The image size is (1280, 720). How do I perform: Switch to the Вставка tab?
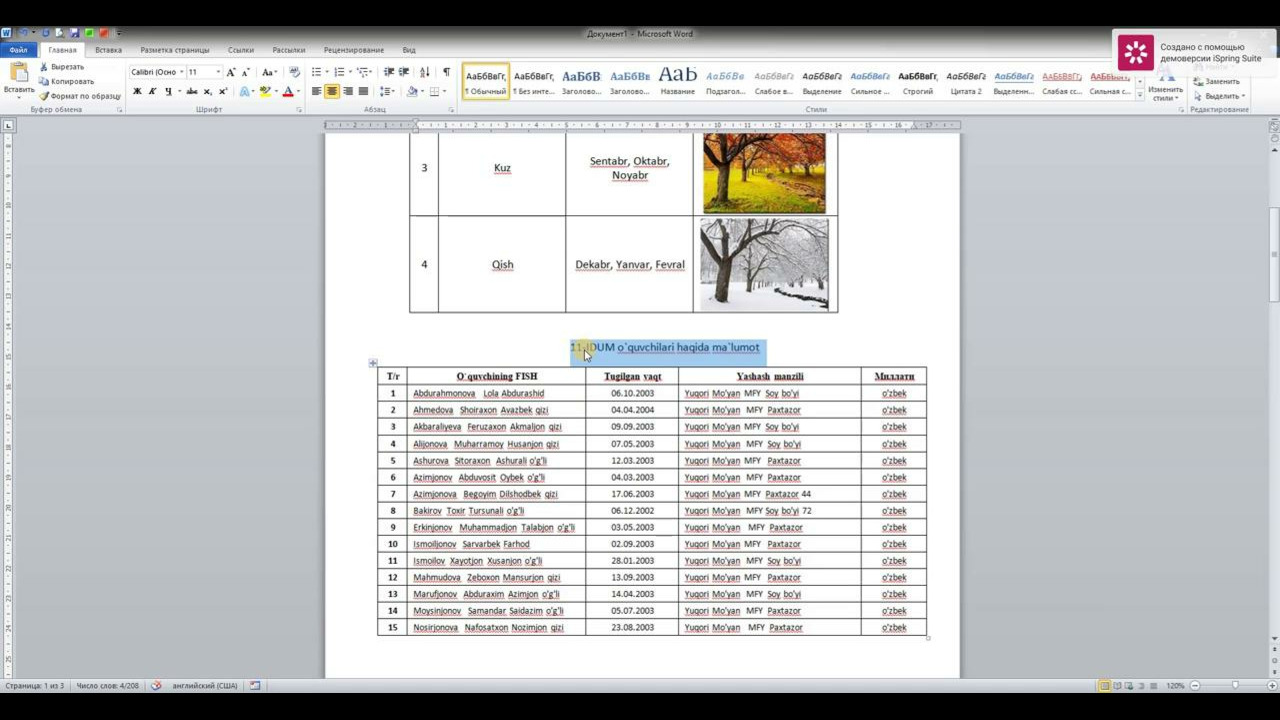click(108, 50)
